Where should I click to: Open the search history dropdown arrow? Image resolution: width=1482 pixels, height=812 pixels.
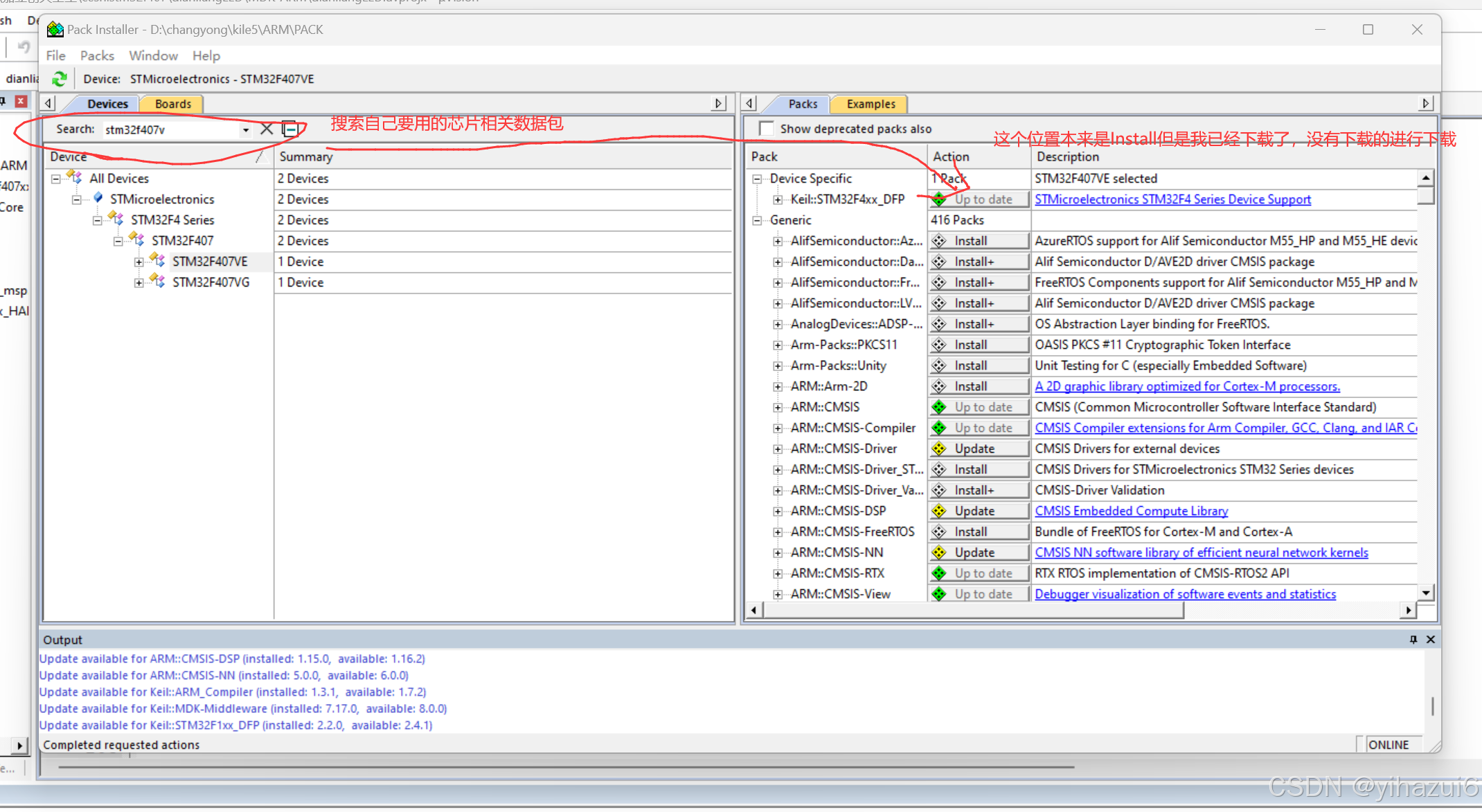click(245, 129)
